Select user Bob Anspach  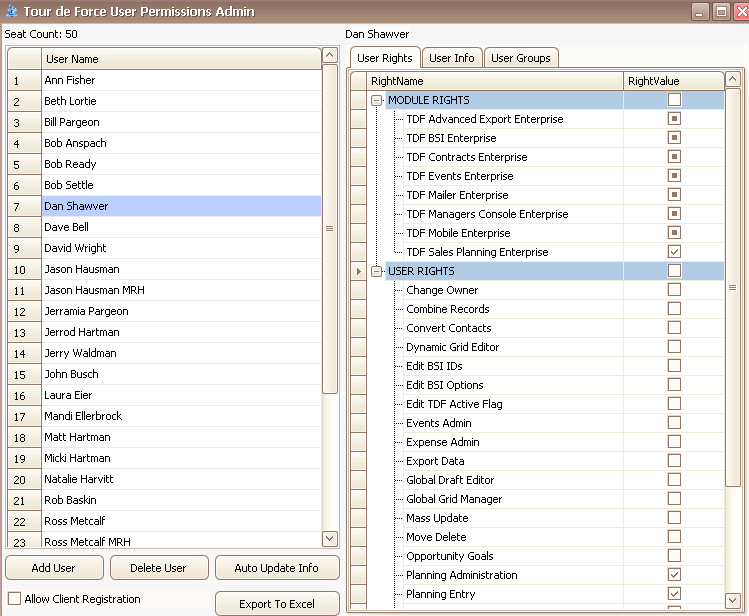pos(181,143)
